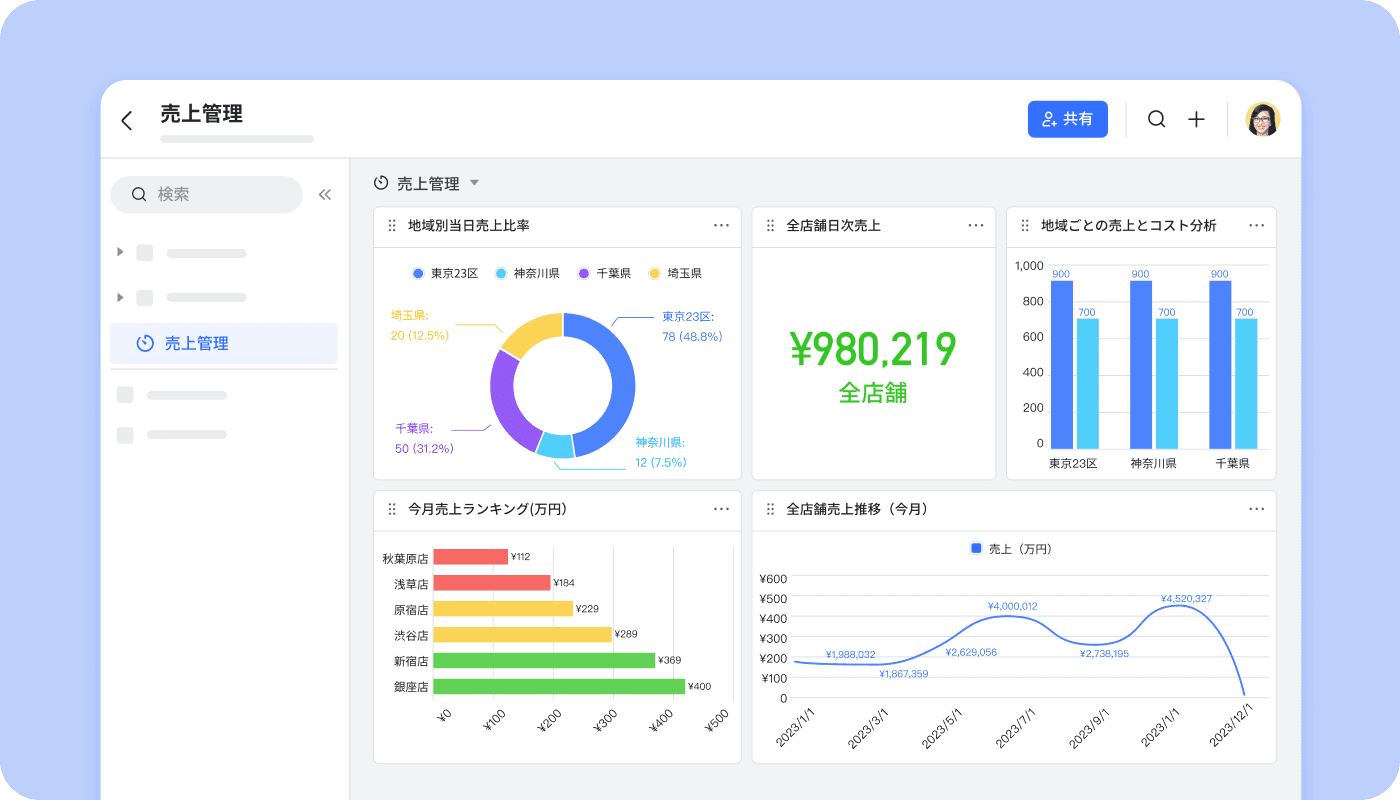
Task: Click the dashboard icon before 売上管理 breadcrumb
Action: point(381,183)
